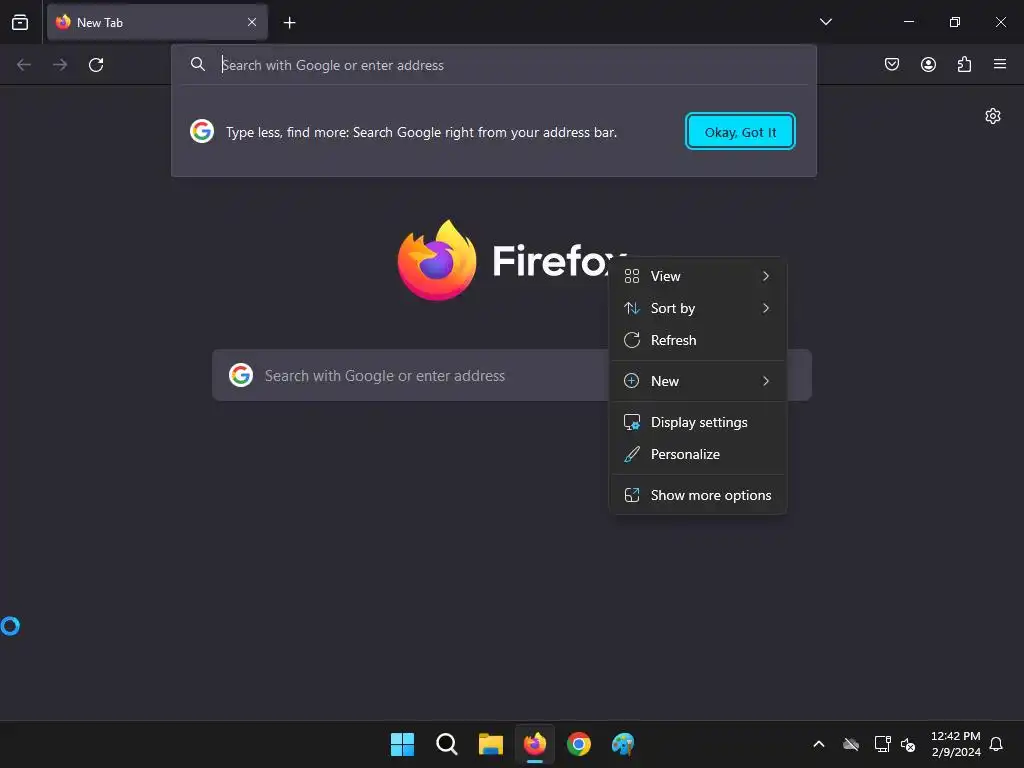Close the New Tab tab
Viewport: 1024px width, 768px height.
pyautogui.click(x=252, y=22)
